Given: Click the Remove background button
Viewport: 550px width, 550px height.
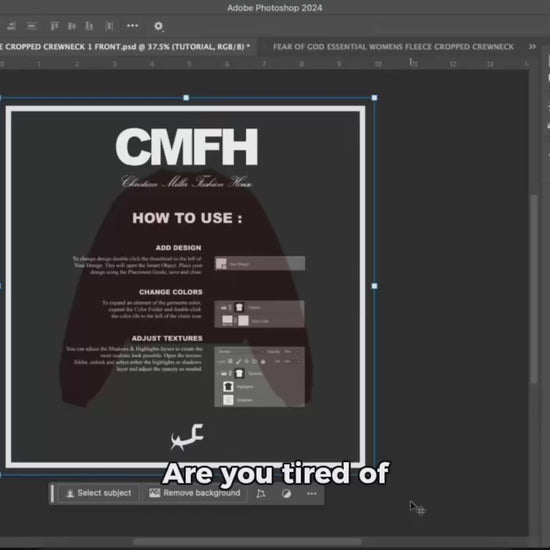Looking at the screenshot, I should pos(195,493).
